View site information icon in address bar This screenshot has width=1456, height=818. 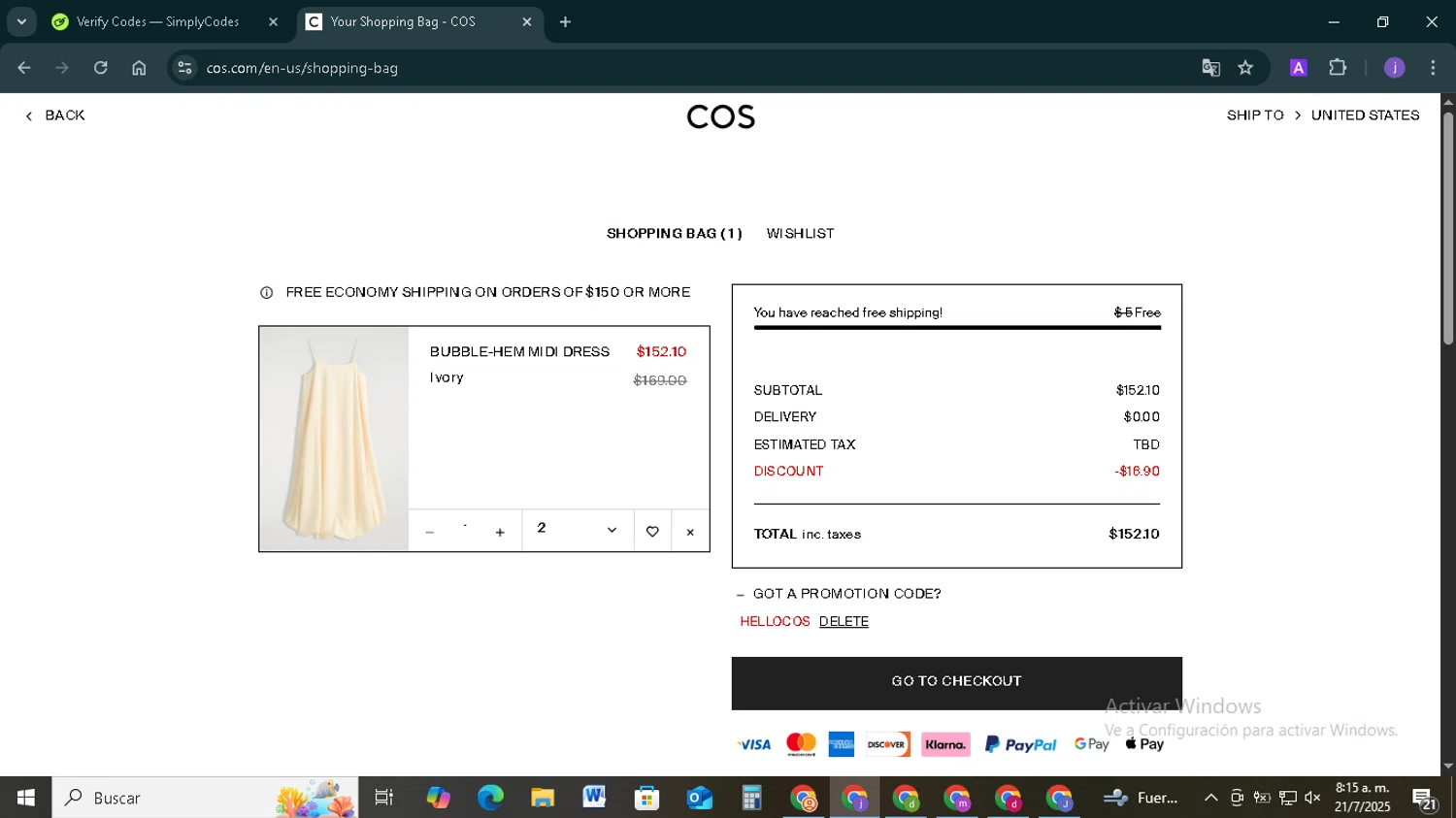[x=184, y=68]
